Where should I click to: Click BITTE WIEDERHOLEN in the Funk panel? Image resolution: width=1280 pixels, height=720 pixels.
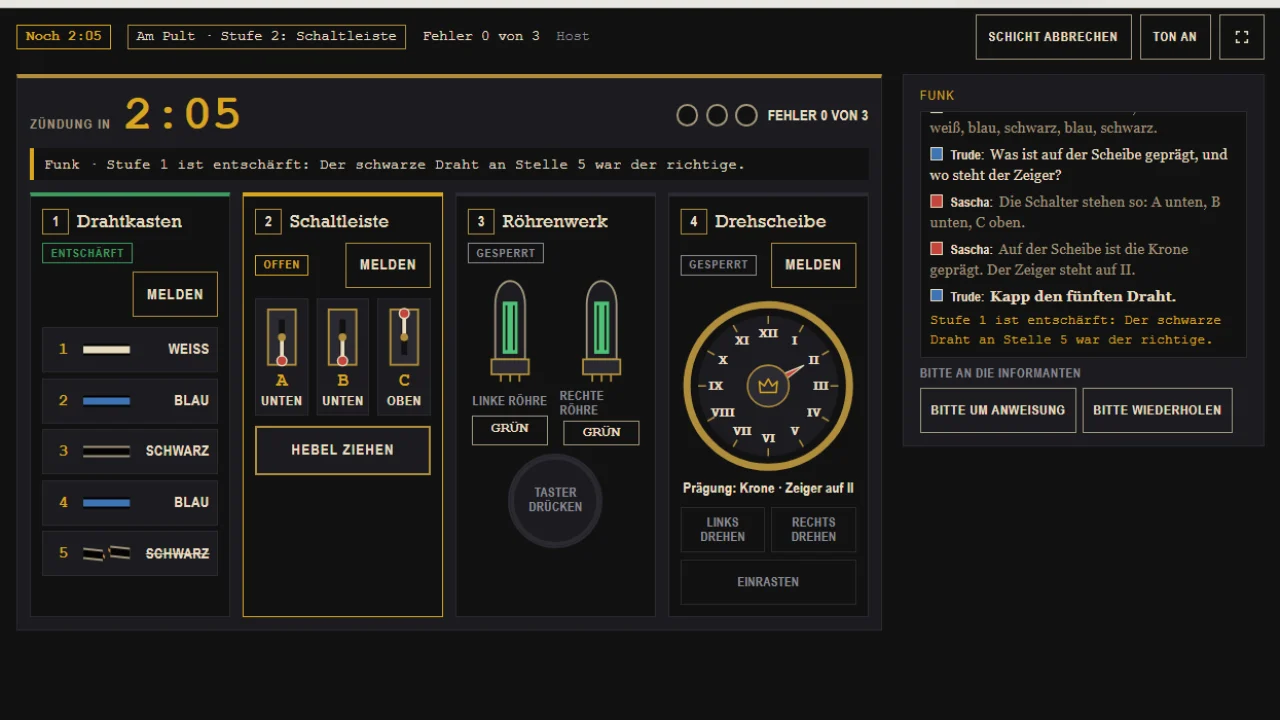[x=1158, y=410]
